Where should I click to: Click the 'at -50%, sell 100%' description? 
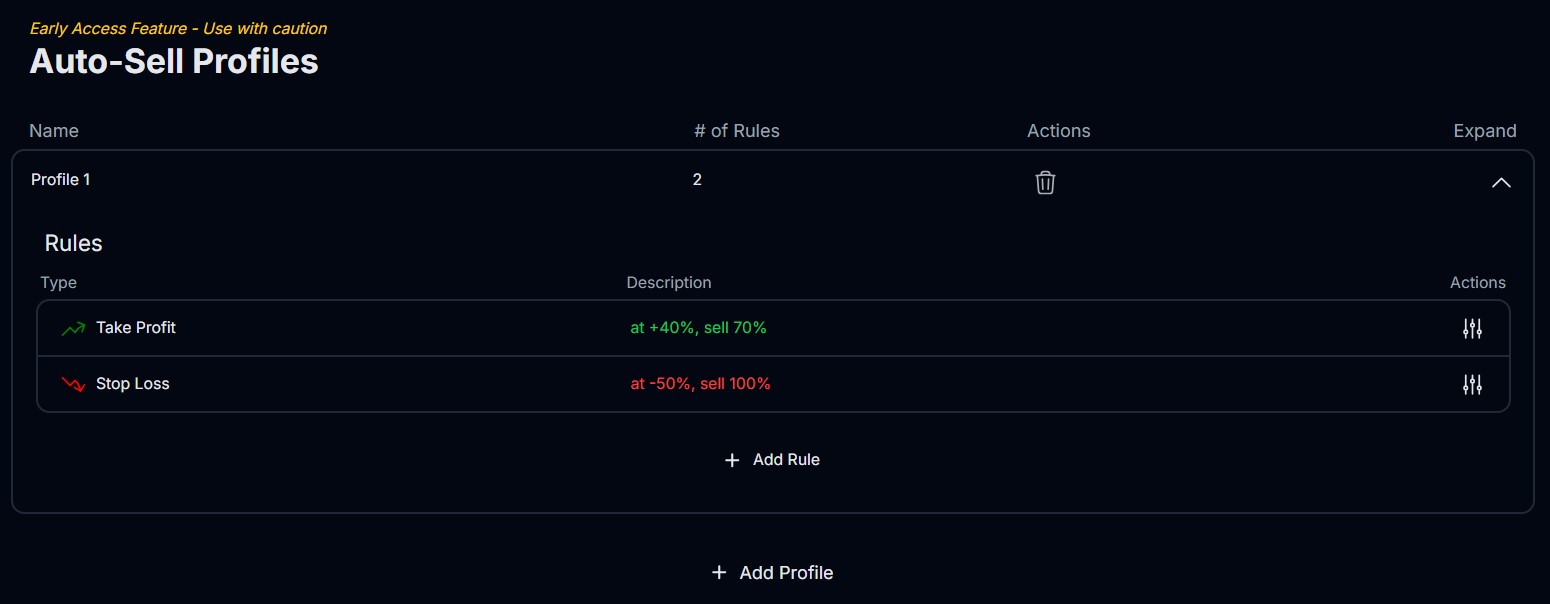(x=700, y=384)
